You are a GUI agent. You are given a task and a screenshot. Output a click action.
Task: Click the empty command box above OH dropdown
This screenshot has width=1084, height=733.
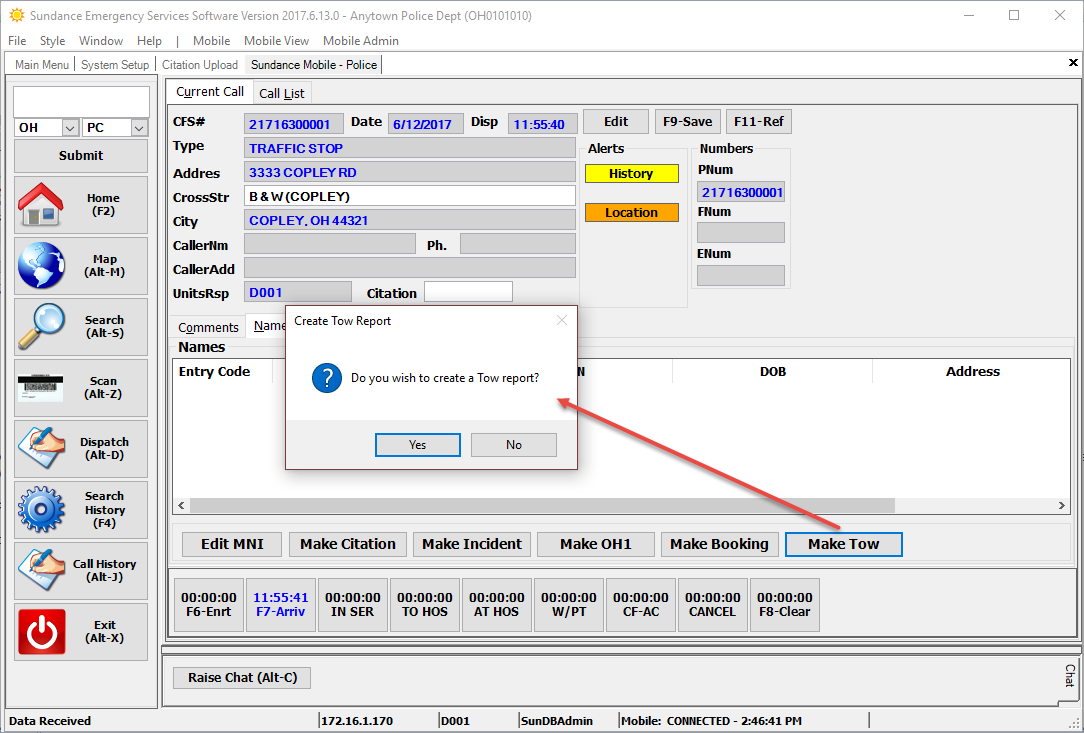pyautogui.click(x=82, y=102)
